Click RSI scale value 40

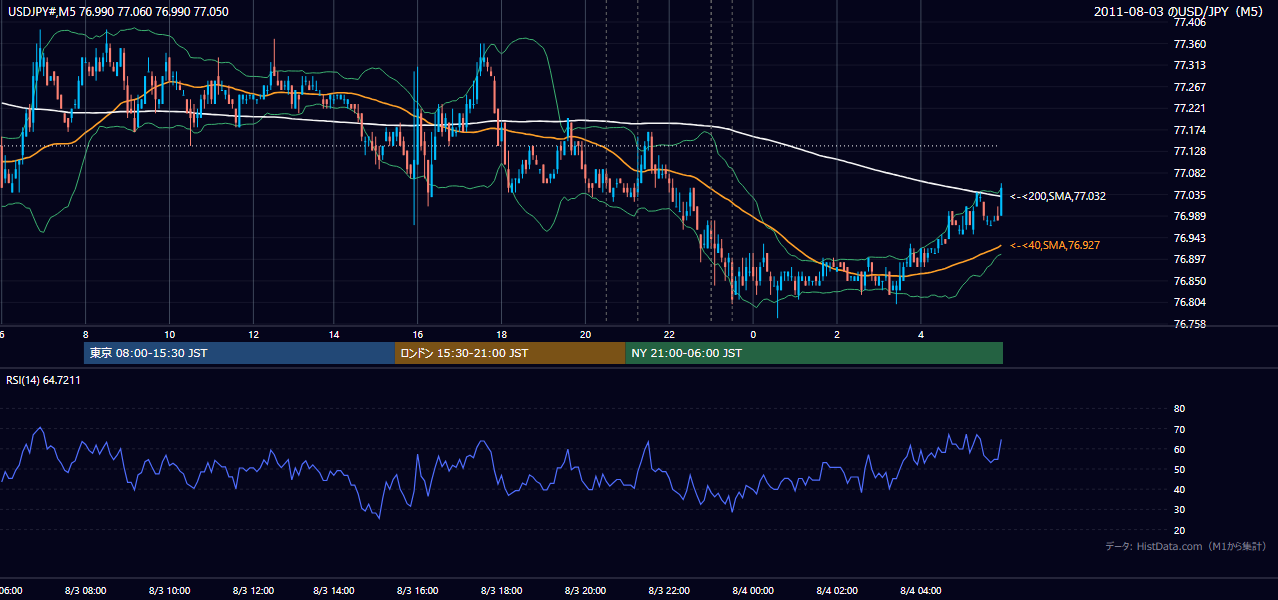pyautogui.click(x=1179, y=490)
